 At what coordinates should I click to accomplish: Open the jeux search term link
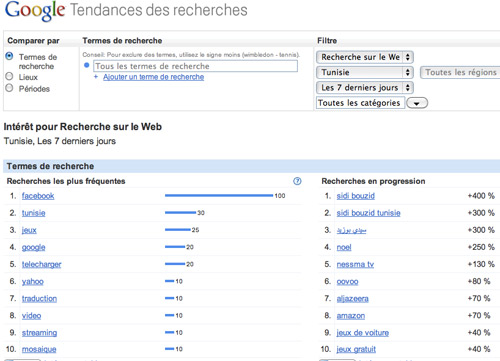pyautogui.click(x=29, y=230)
